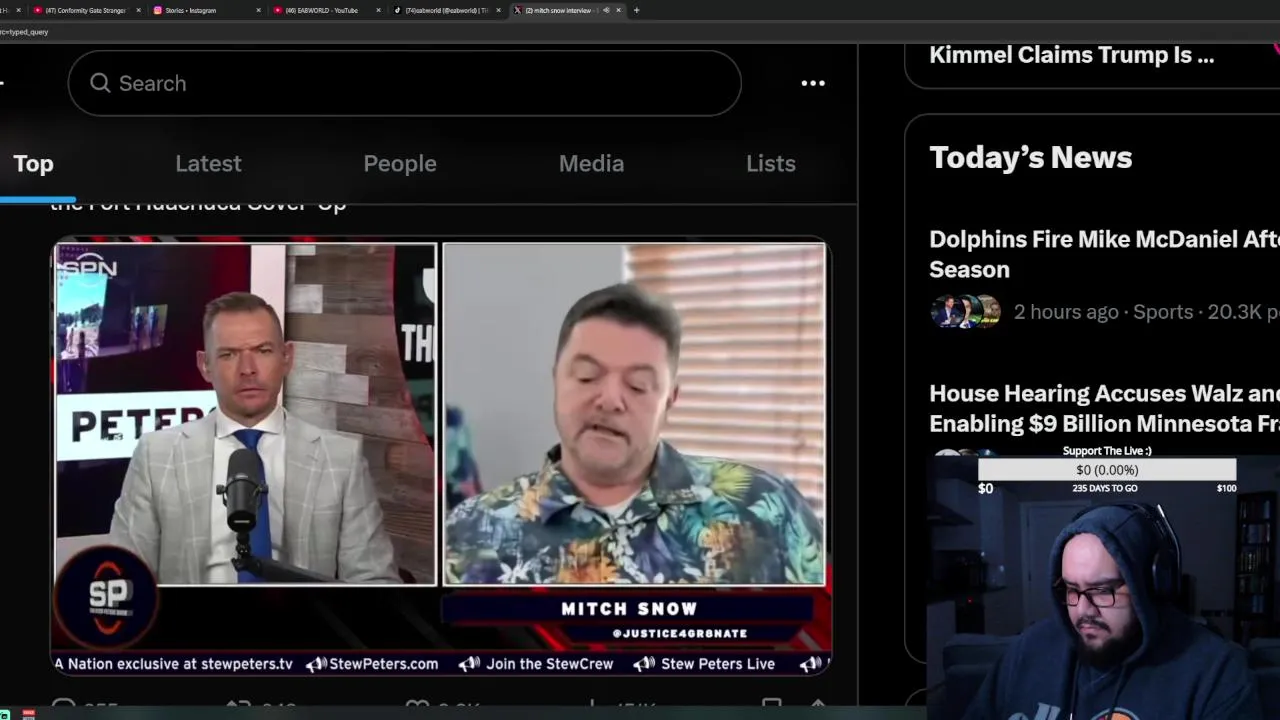This screenshot has height=720, width=1280.
Task: Switch to the People tab
Action: 400,163
